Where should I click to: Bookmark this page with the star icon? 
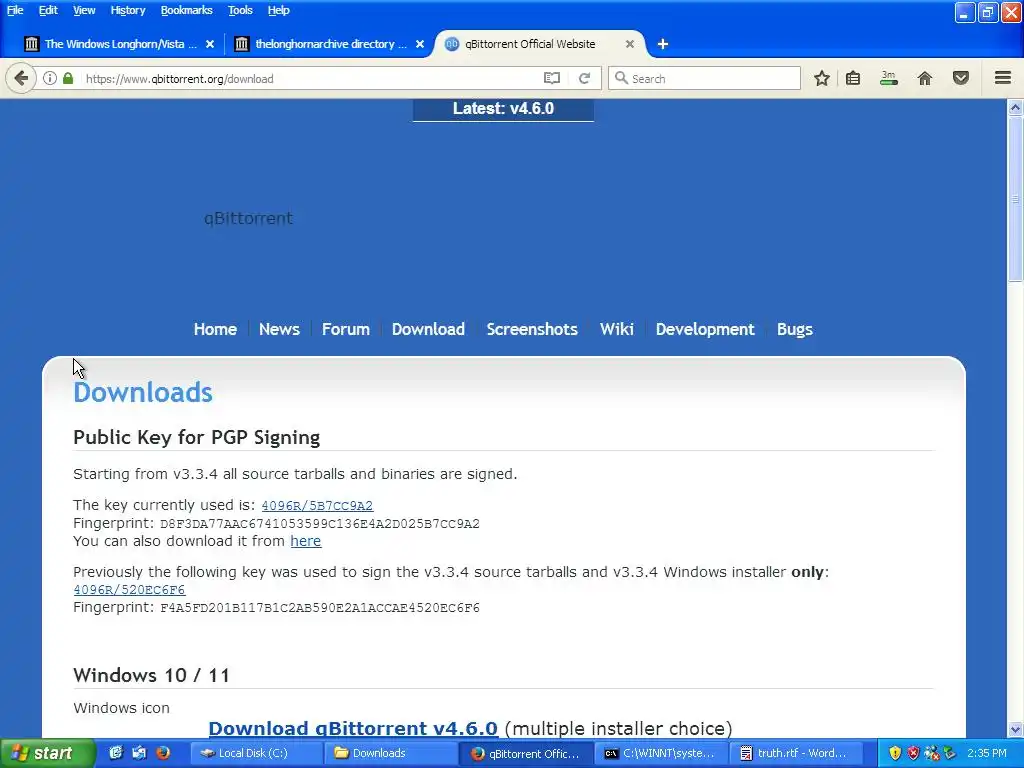[x=822, y=78]
